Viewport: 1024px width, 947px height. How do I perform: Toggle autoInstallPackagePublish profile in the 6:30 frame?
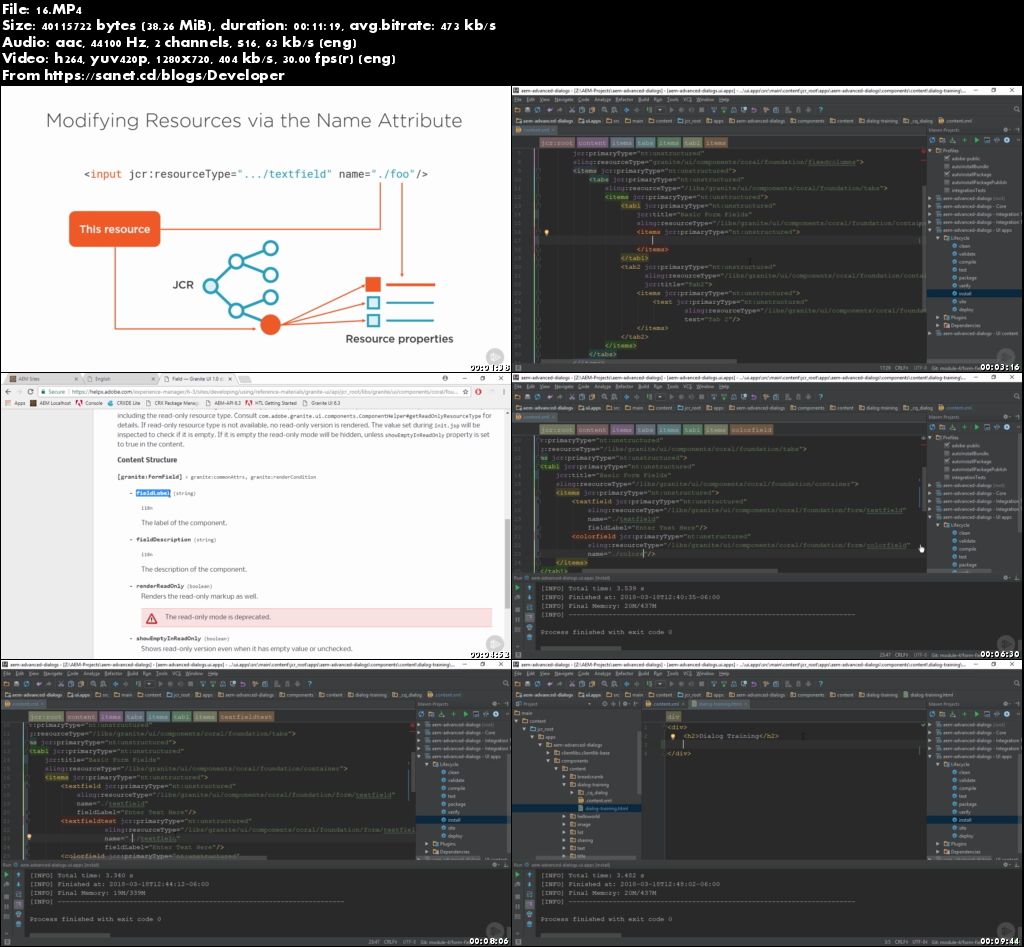click(x=946, y=469)
